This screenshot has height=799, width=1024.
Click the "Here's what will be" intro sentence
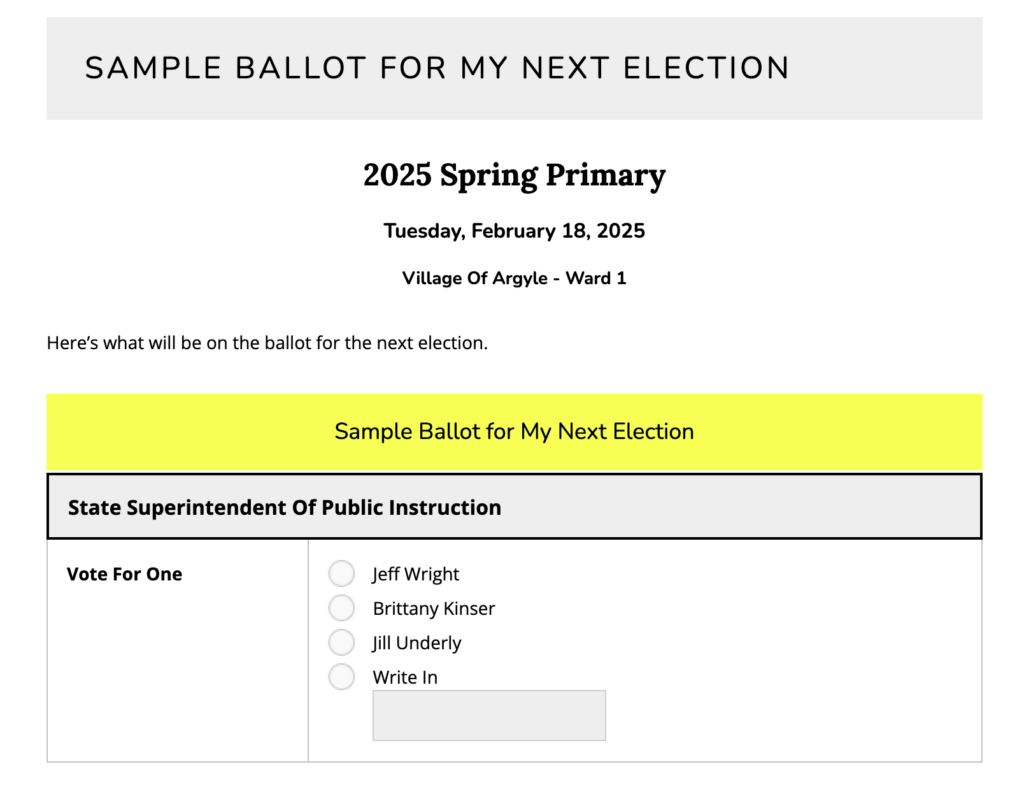click(267, 343)
